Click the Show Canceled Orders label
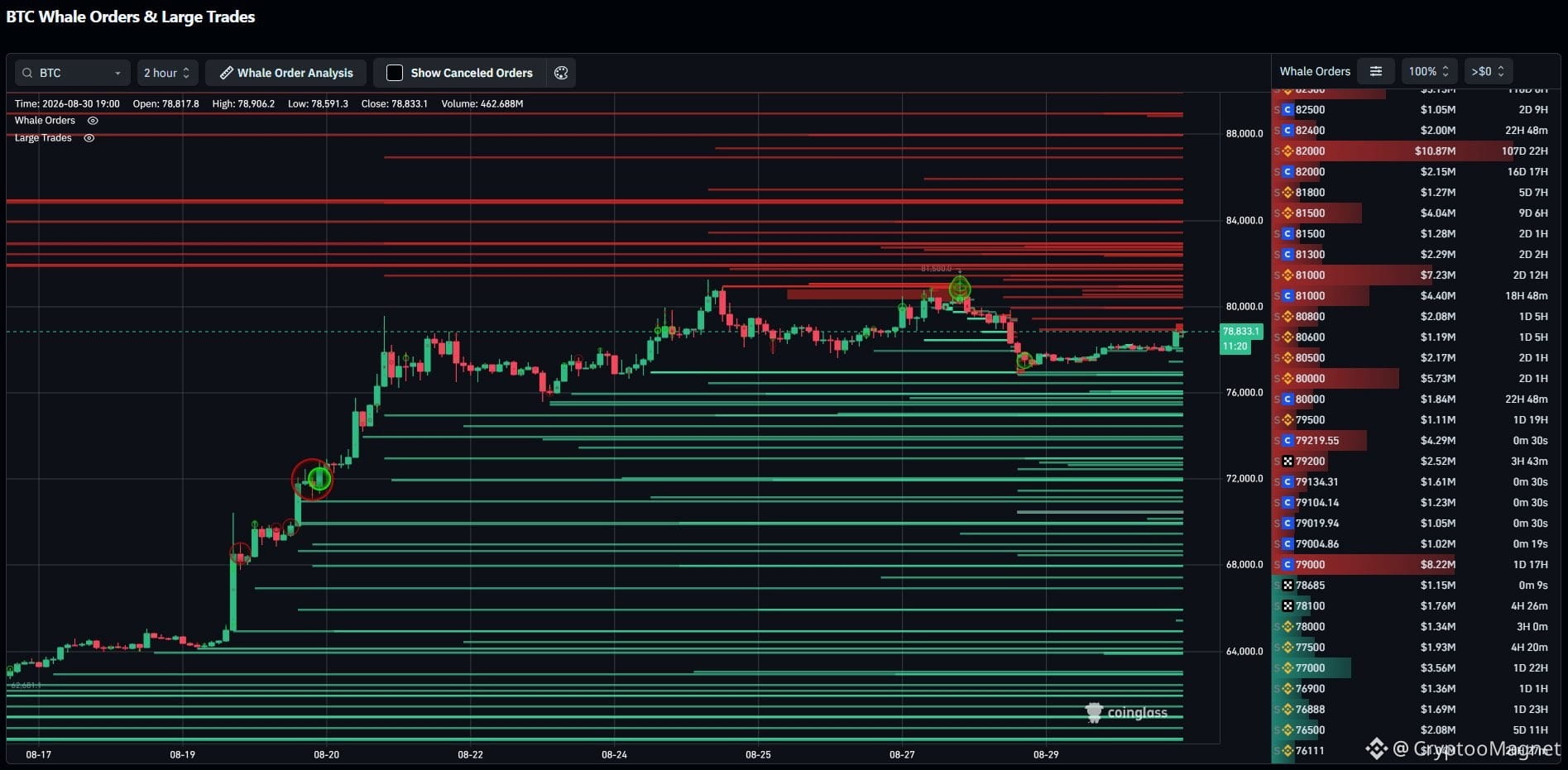 (x=472, y=73)
